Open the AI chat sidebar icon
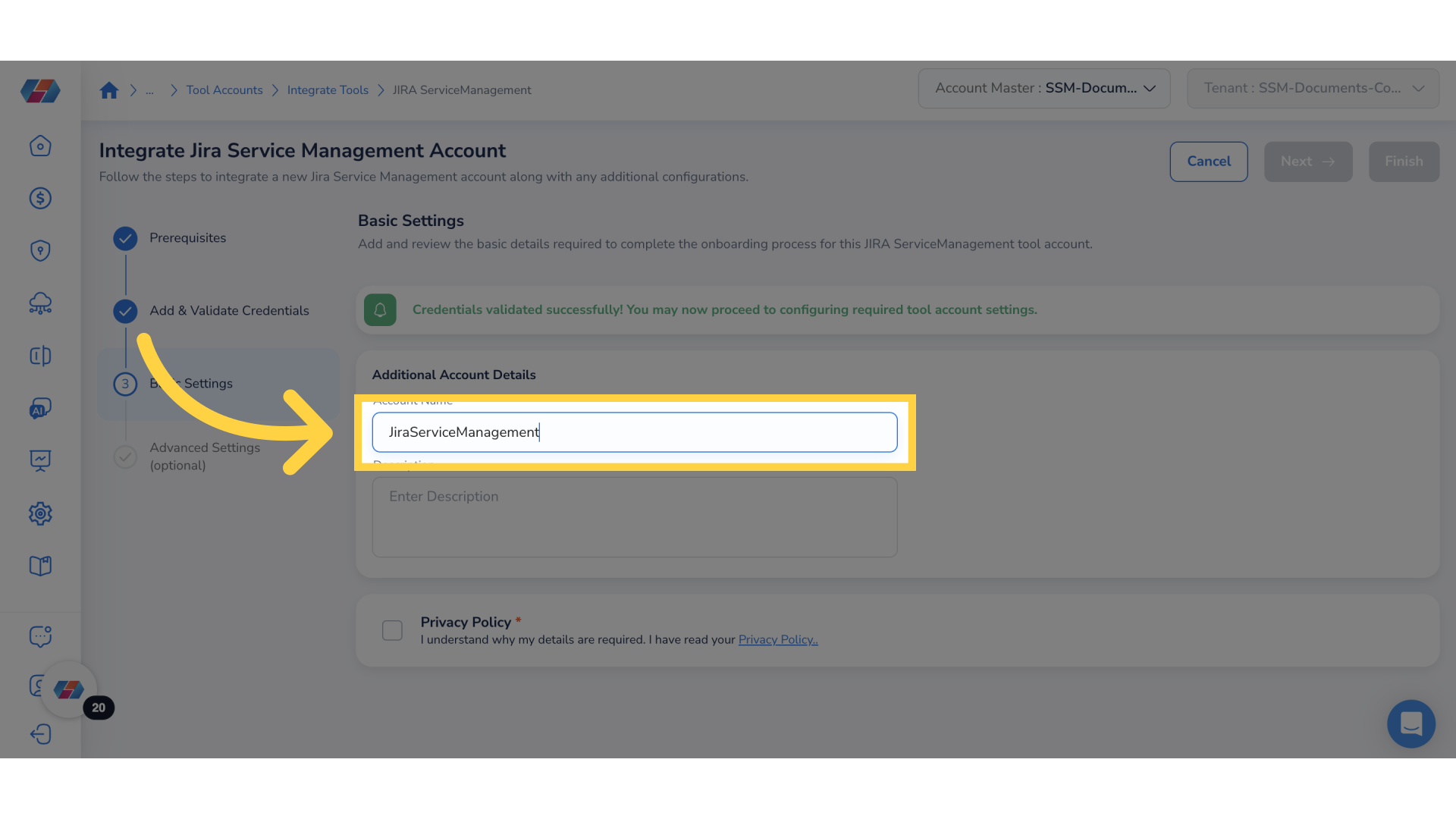The width and height of the screenshot is (1456, 819). [40, 408]
